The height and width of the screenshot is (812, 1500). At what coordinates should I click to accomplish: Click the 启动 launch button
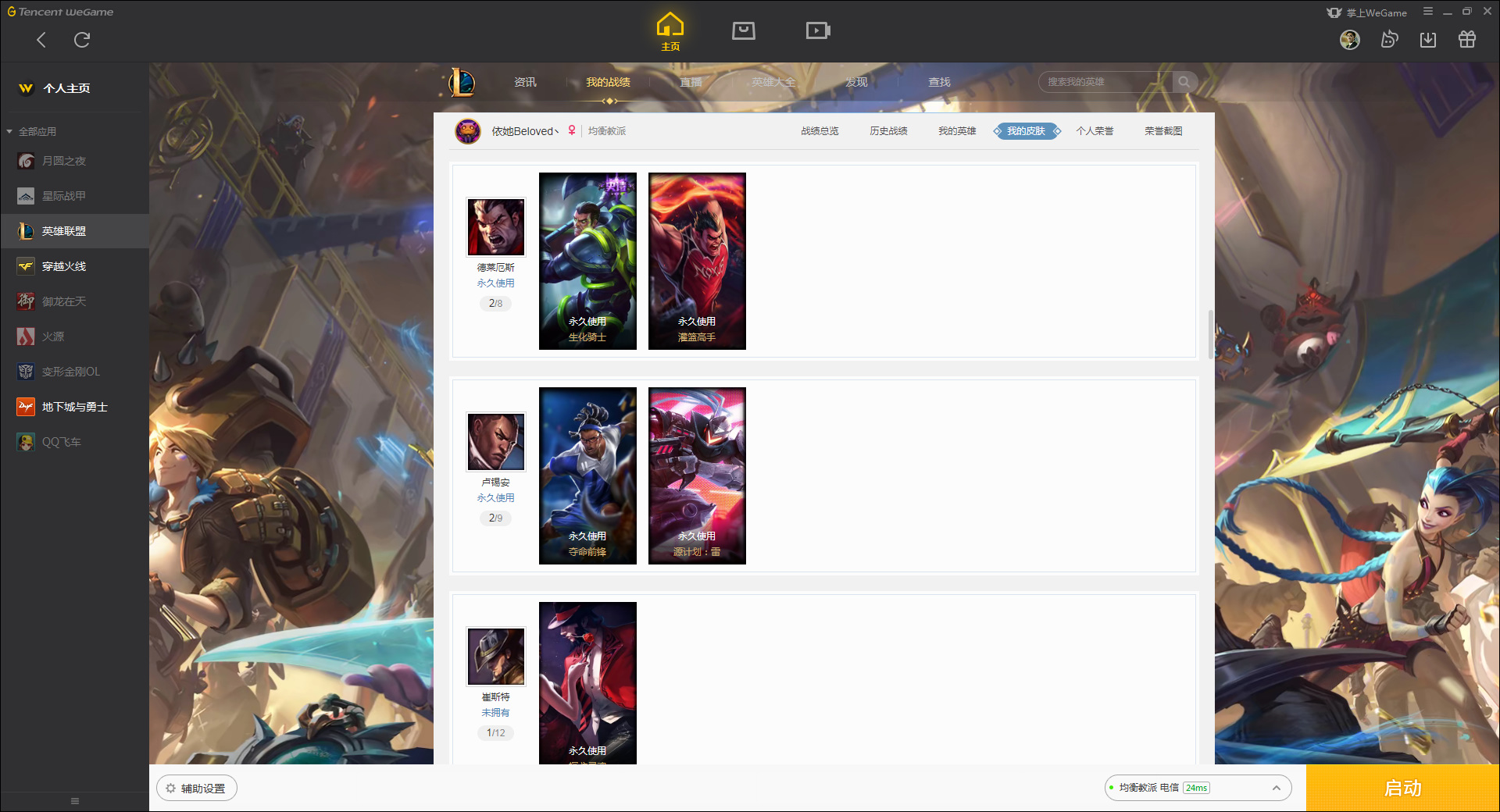pos(1402,788)
